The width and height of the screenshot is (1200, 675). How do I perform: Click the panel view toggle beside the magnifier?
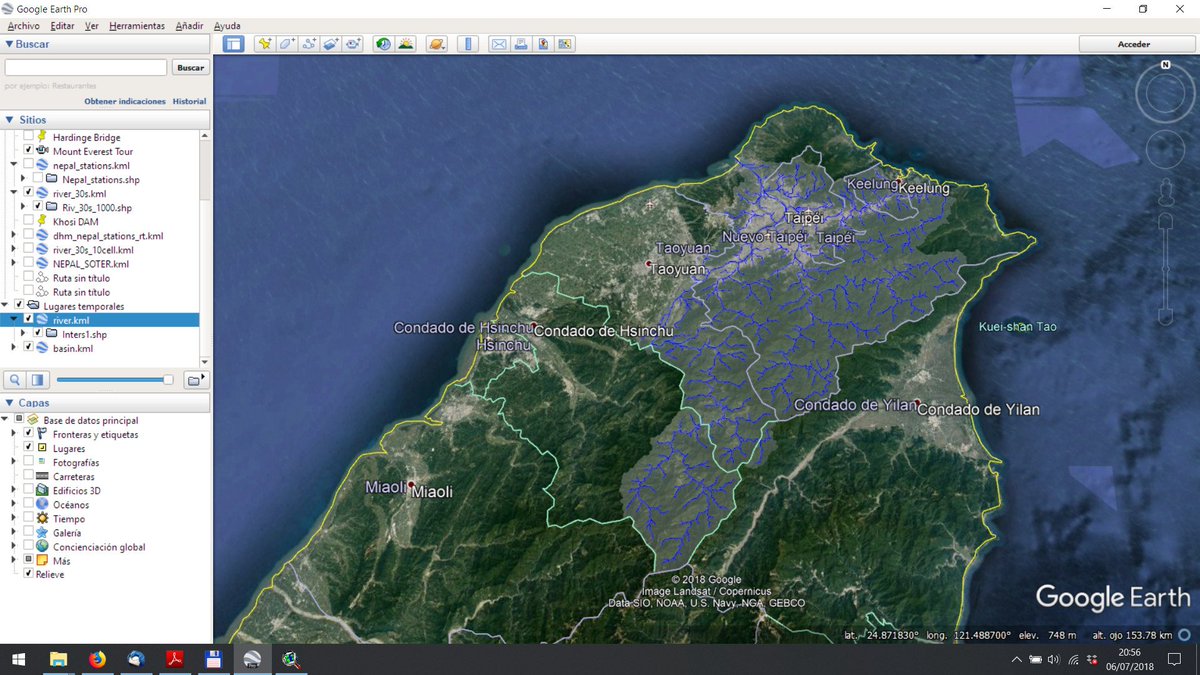(x=38, y=380)
